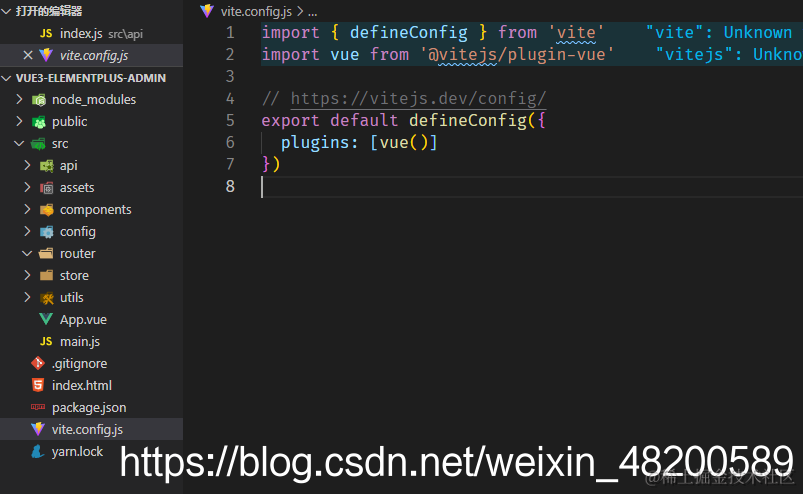
Task: Expand the api folder chevron
Action: click(28, 165)
